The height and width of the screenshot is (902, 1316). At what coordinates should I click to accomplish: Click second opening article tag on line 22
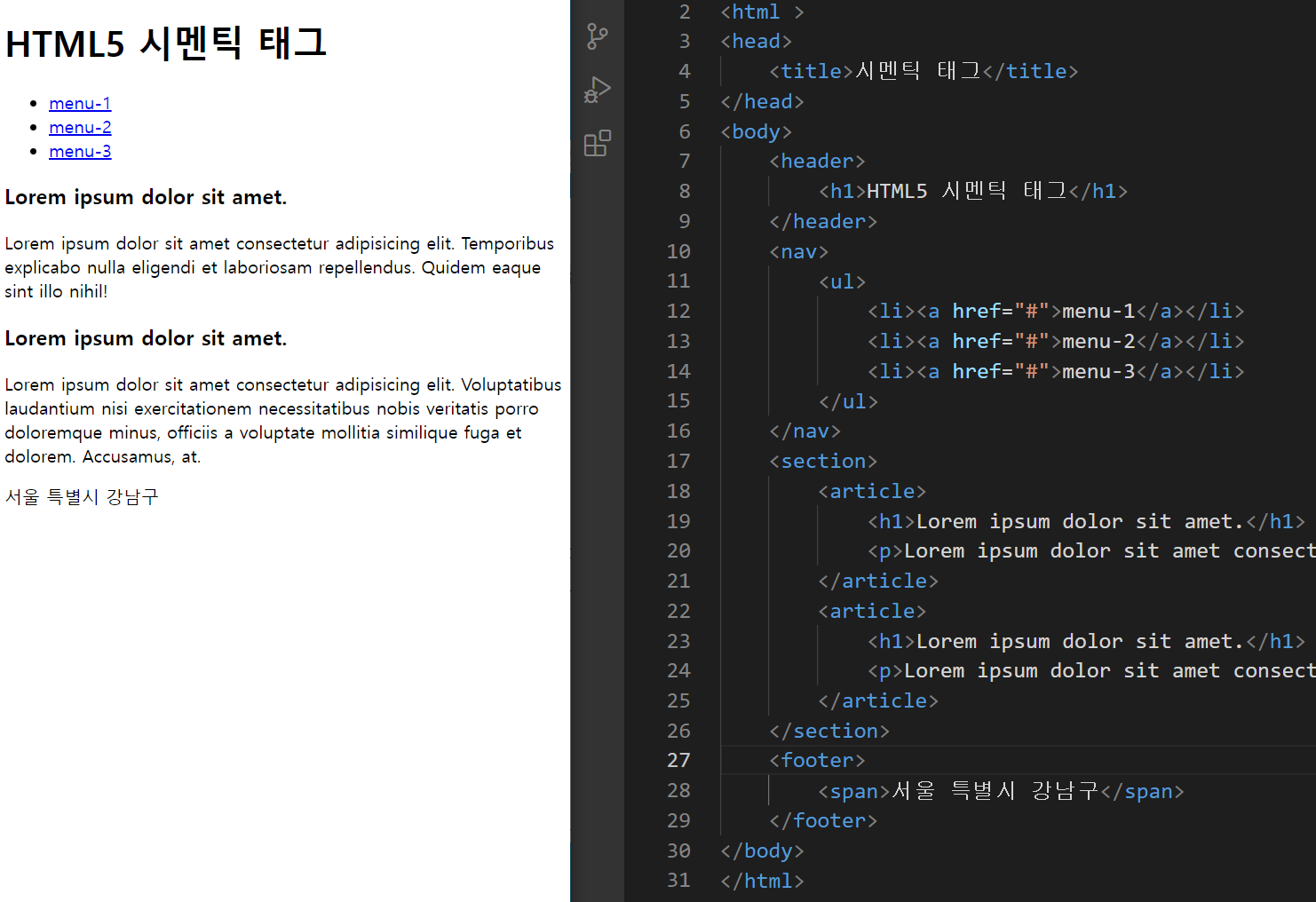(x=872, y=611)
